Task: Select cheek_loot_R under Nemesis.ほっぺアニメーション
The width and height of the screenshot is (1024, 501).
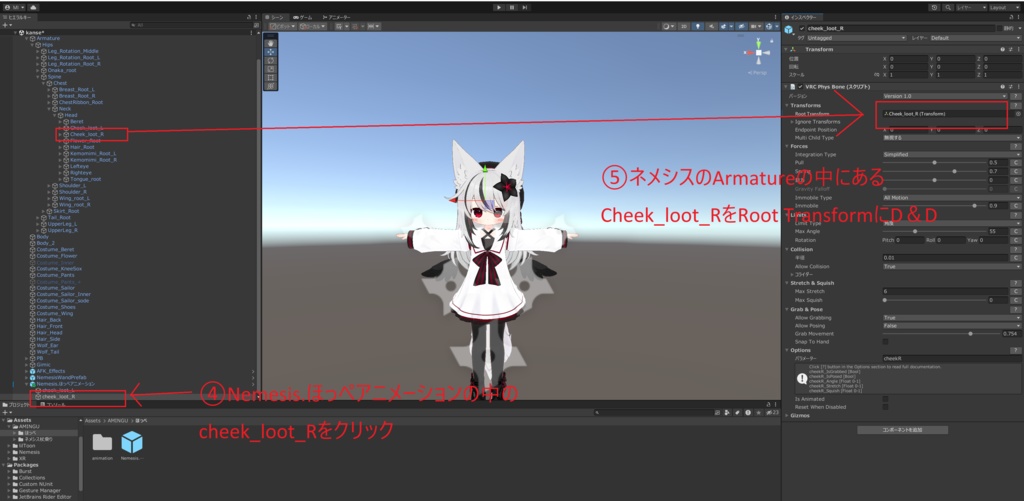Action: click(59, 396)
